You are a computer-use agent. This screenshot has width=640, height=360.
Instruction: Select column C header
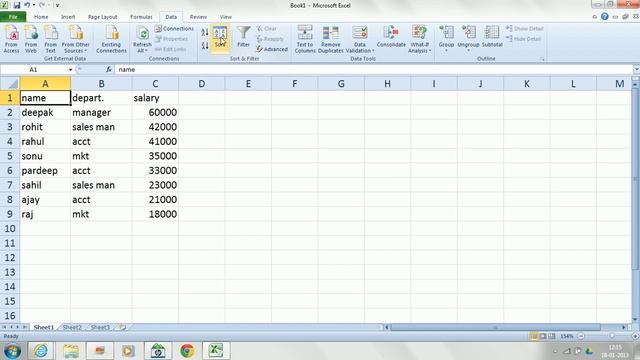(155, 84)
